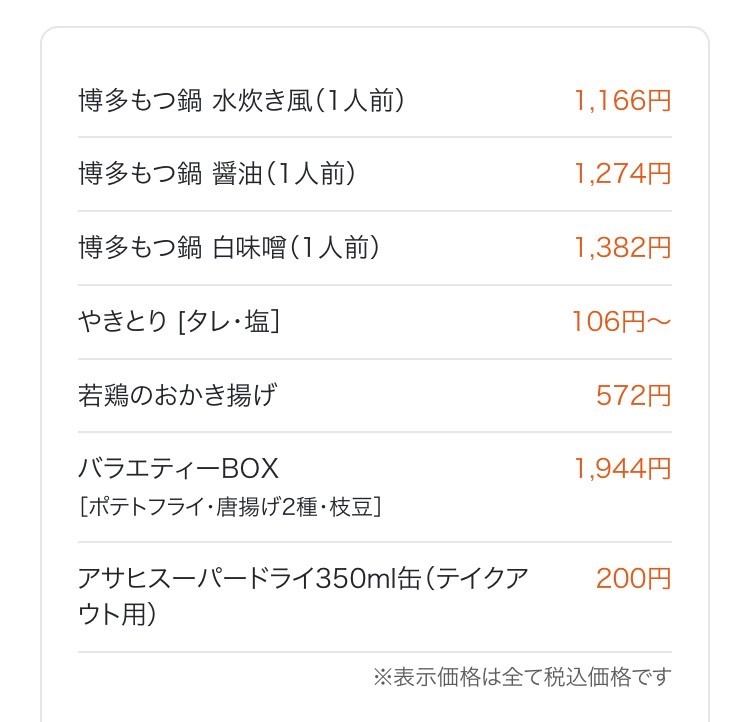Click the 572円 price

click(x=634, y=396)
